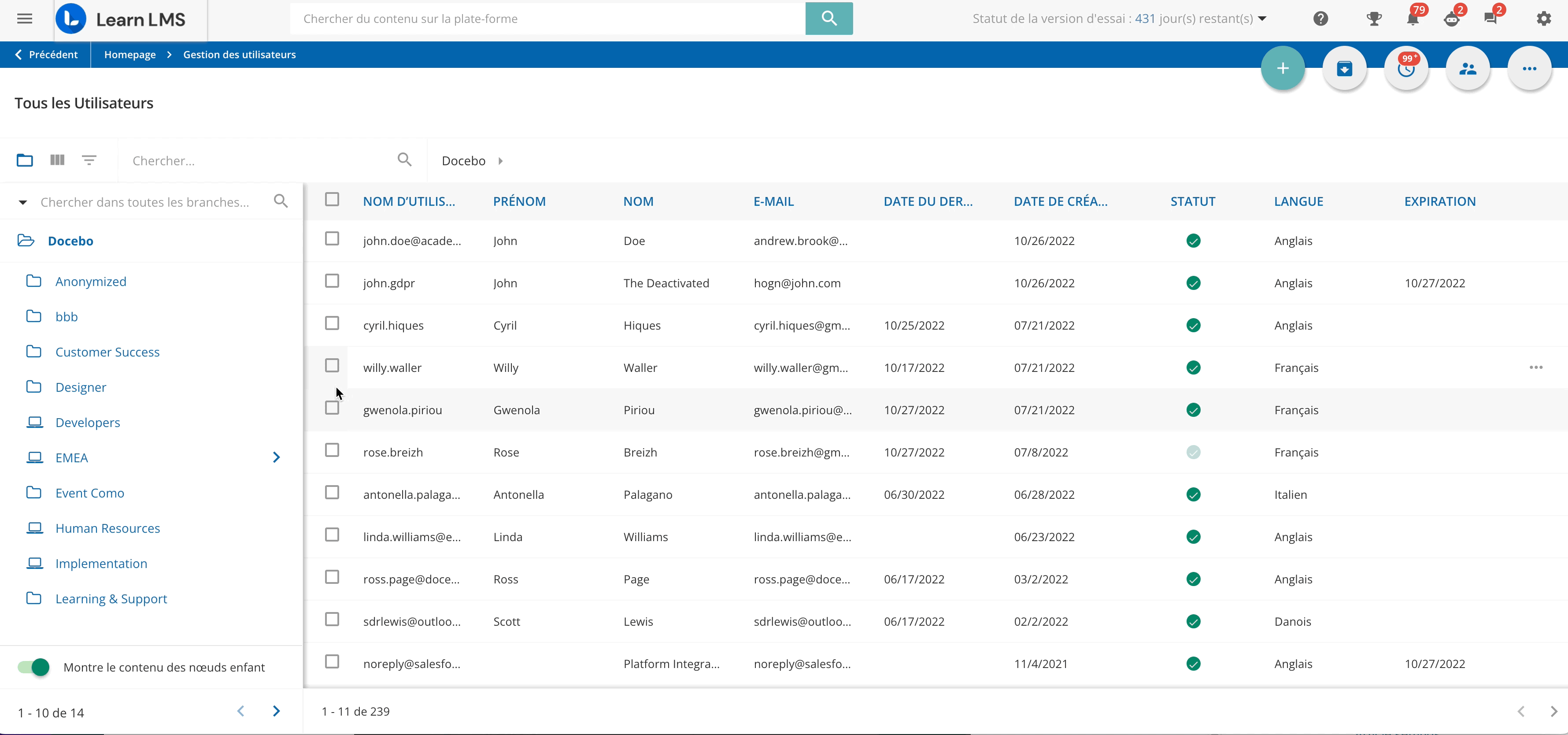Expand the EMEA branch chevron

tap(276, 457)
